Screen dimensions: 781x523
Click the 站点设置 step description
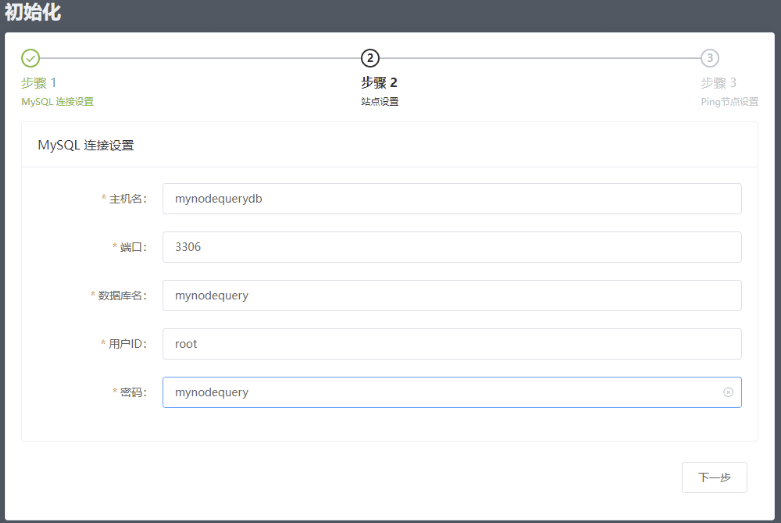(x=380, y=102)
